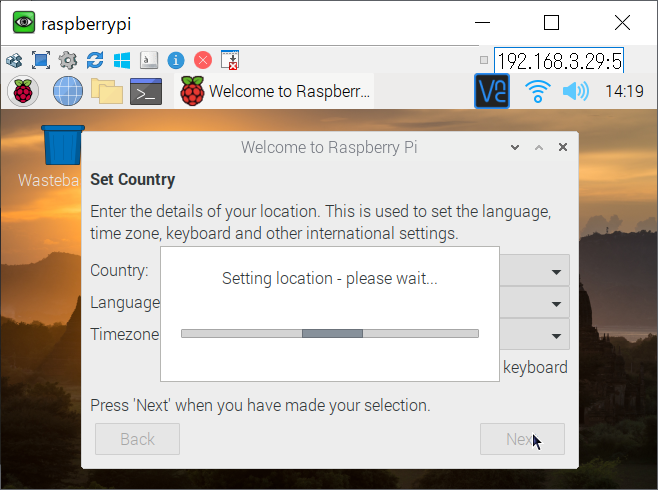This screenshot has width=658, height=490.
Task: Click the 14:19 panel clock
Action: 624,91
